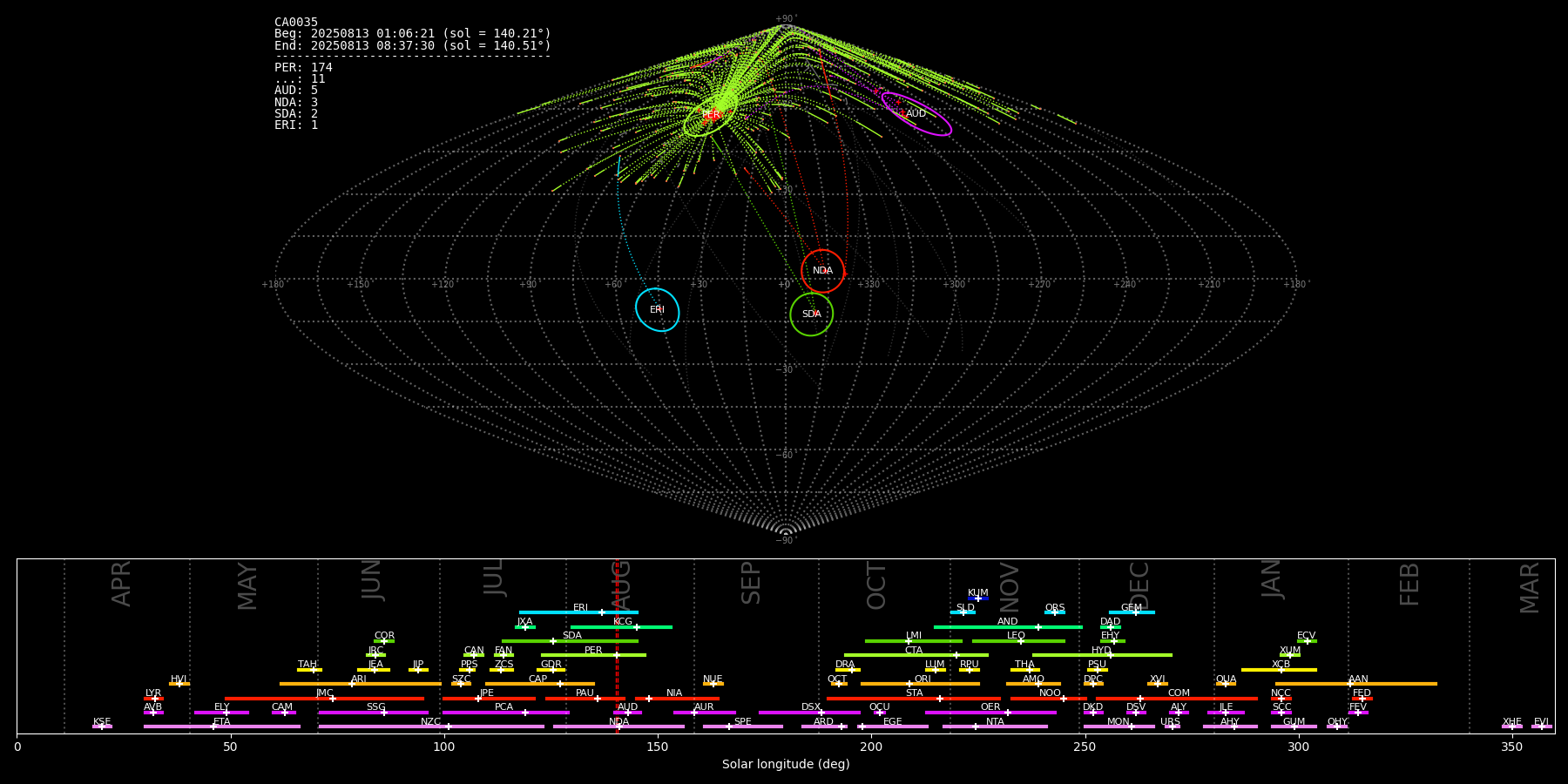Screen dimensions: 1568x784
Task: Click the NTA pink bar in timeline
Action: point(995,727)
